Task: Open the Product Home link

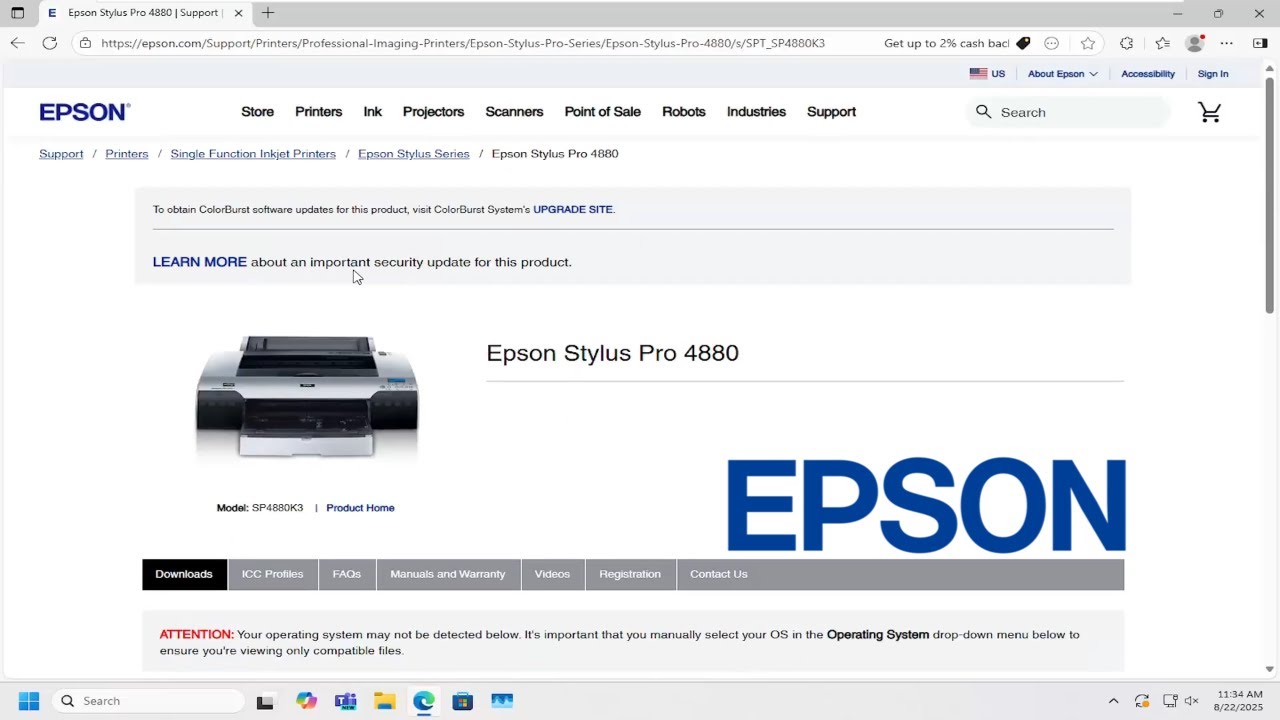Action: pyautogui.click(x=360, y=508)
